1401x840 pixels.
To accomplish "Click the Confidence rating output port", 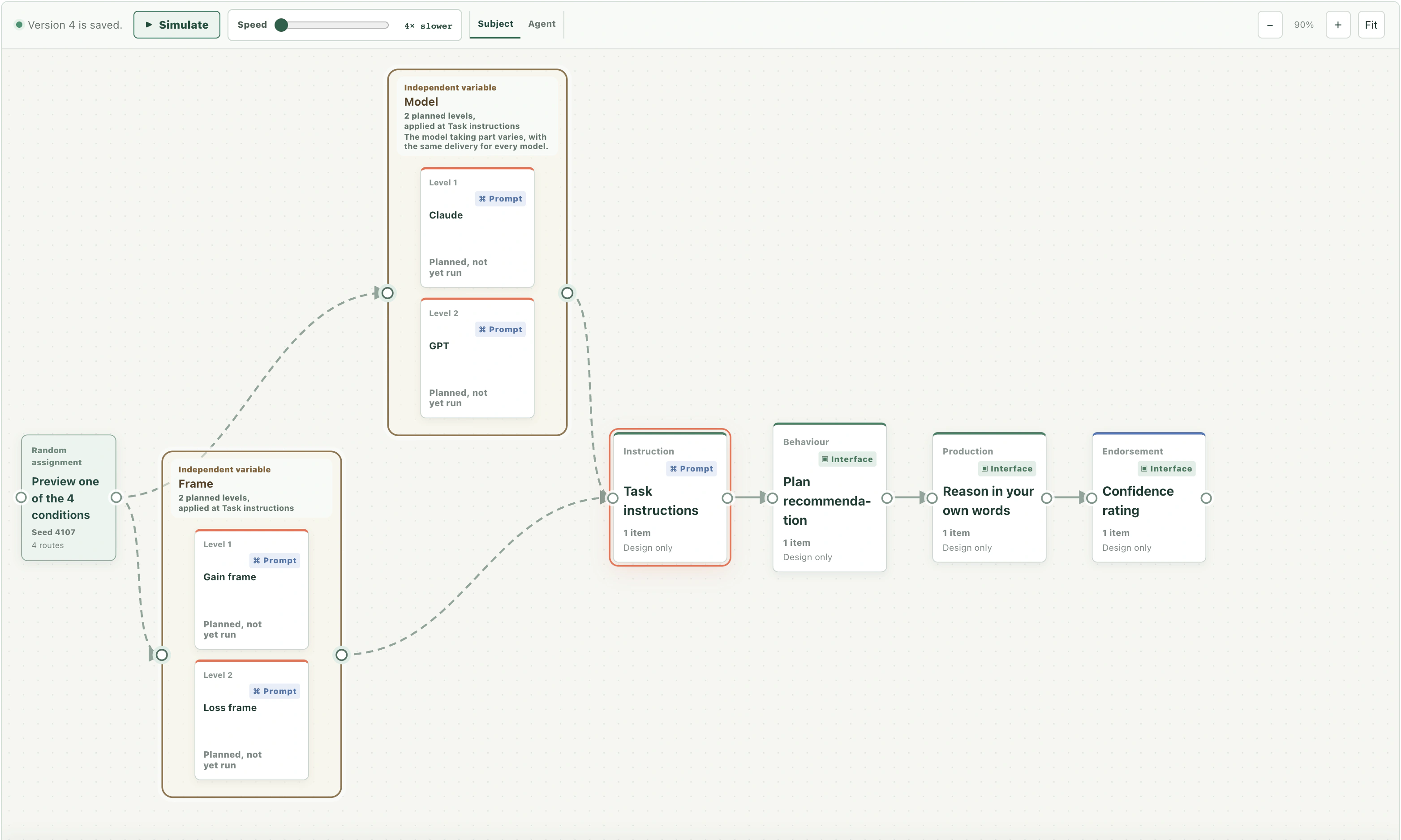I will [1206, 498].
